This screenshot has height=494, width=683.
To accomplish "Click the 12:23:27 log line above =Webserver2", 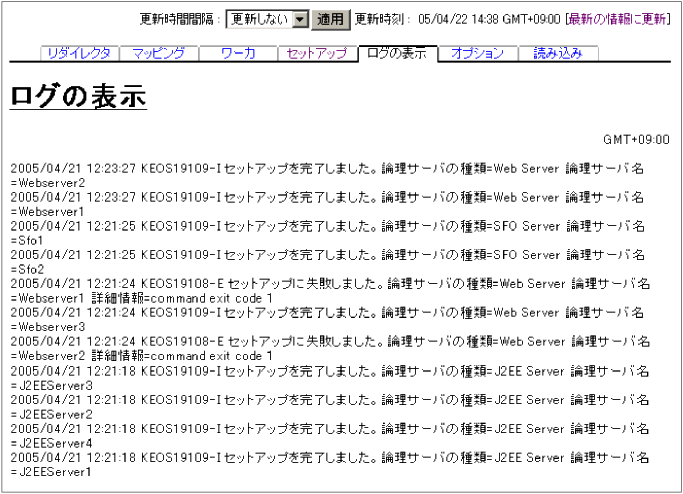I will pyautogui.click(x=327, y=168).
